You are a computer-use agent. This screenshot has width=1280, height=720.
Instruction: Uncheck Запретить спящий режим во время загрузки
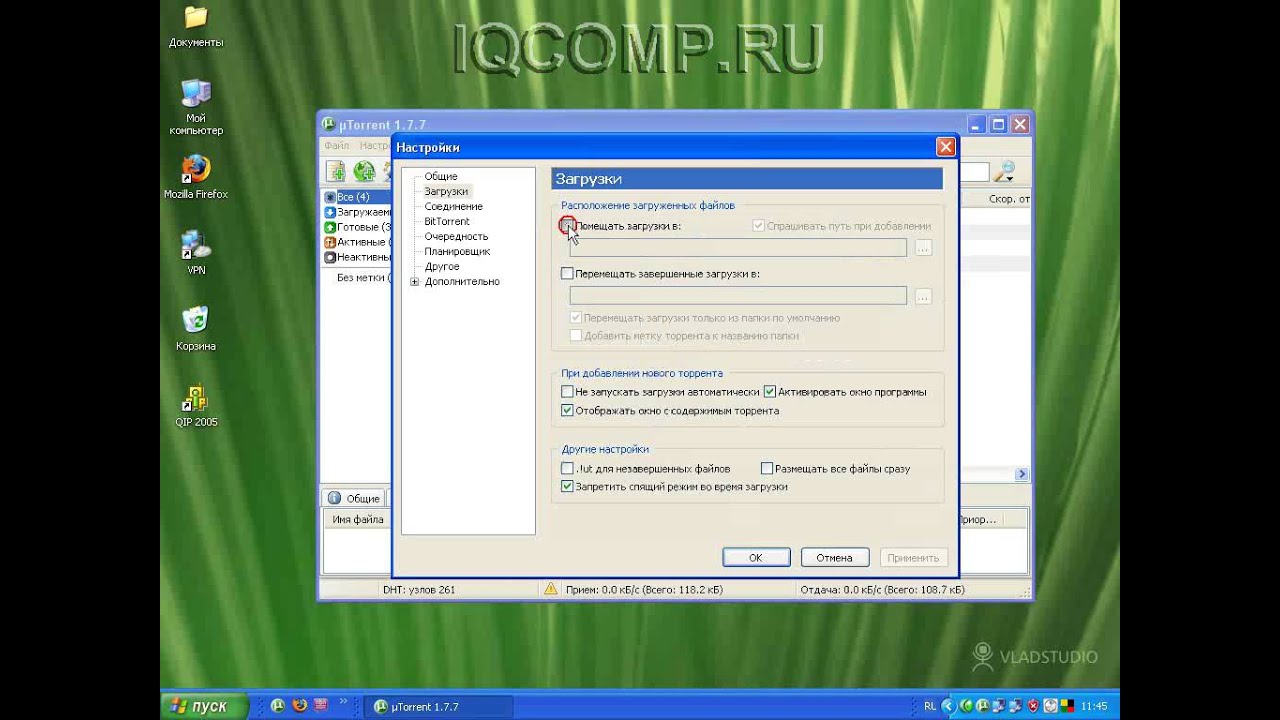[x=567, y=487]
